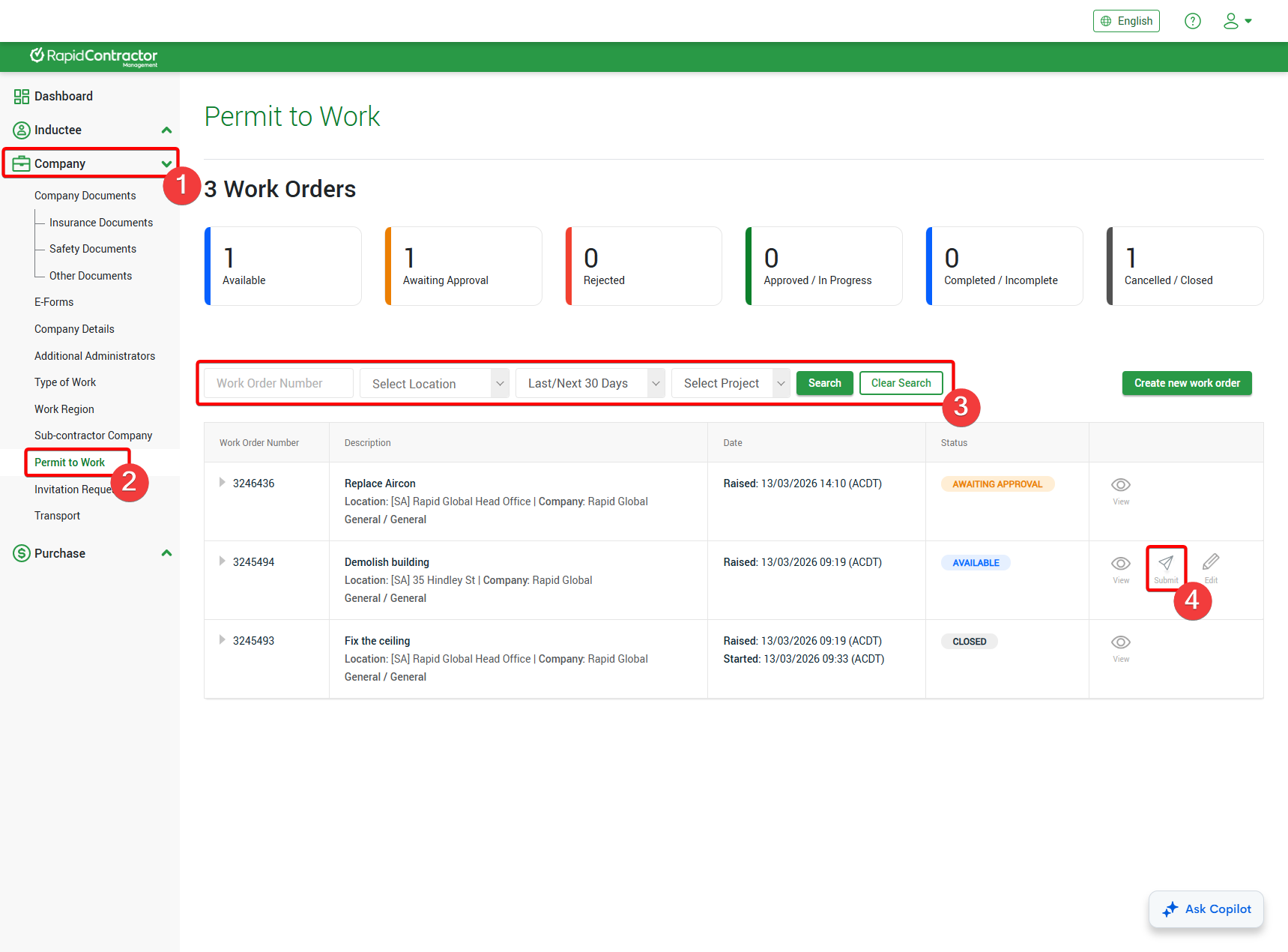Open Permit to Work in sidebar

[x=70, y=463]
